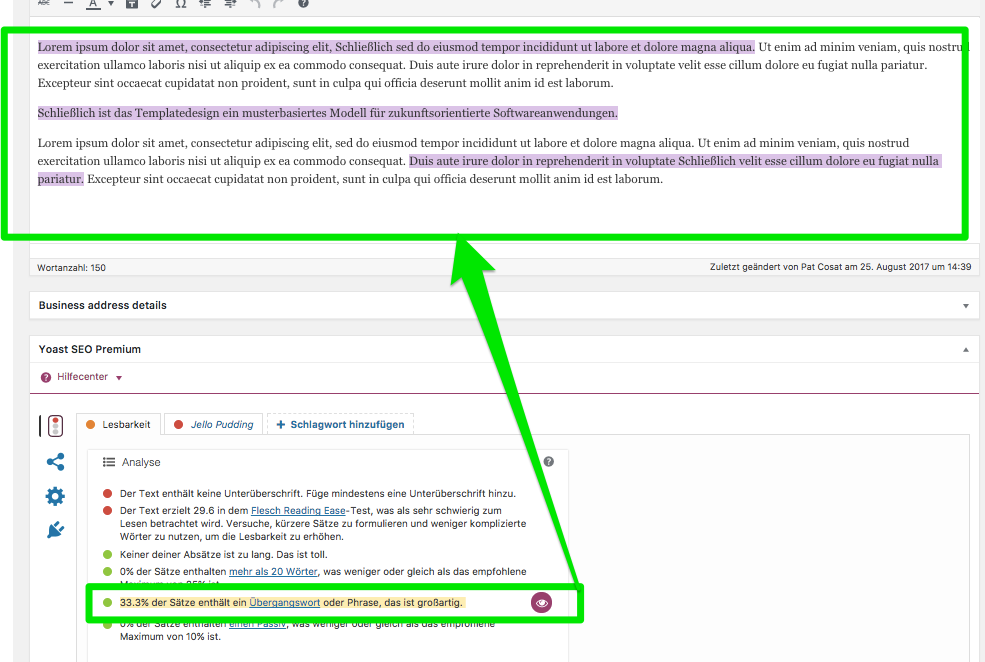
Task: Click the Zuletzt geändert von Pat Cosat text
Action: click(841, 267)
